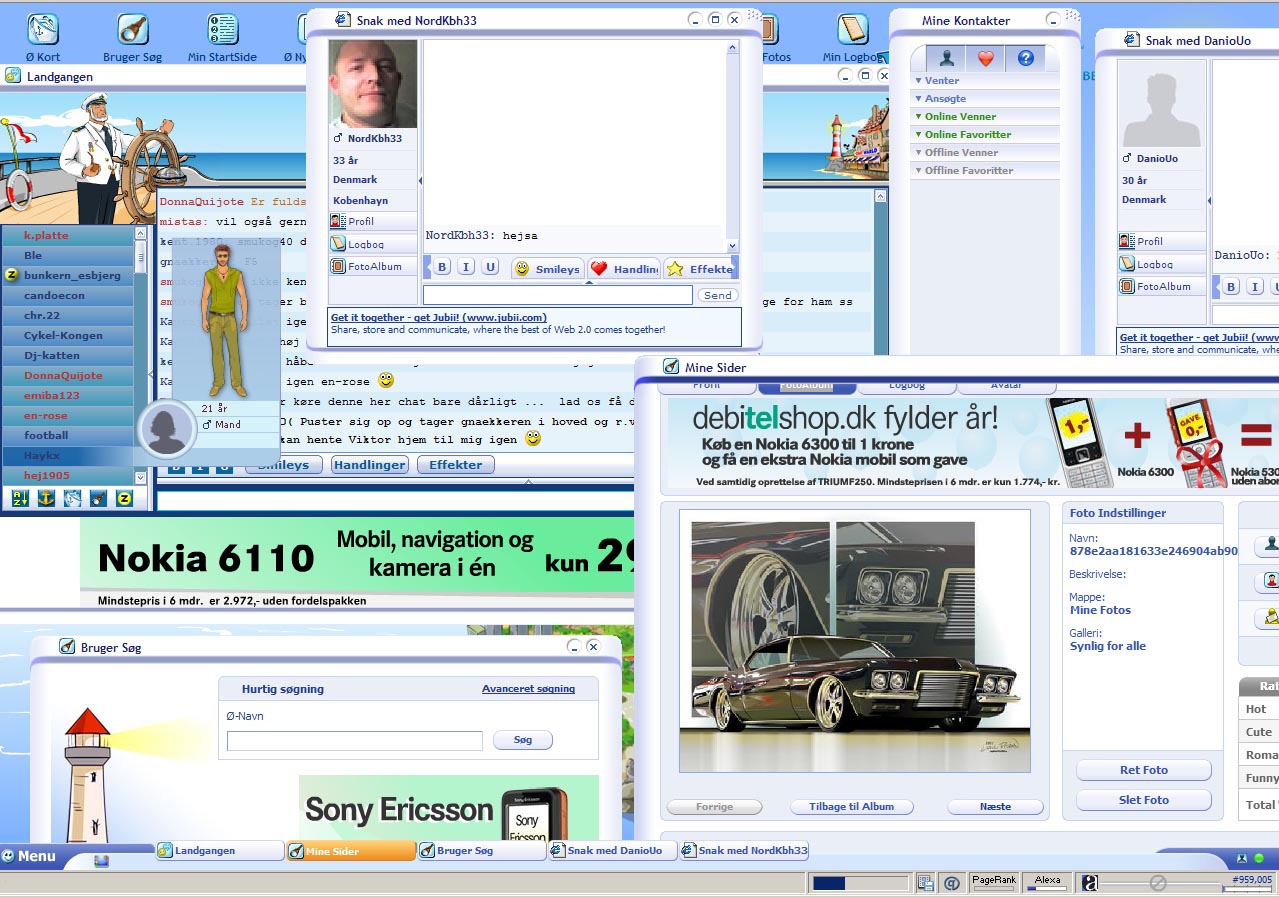Toggle italic in NordKbh33 chat

click(x=466, y=267)
